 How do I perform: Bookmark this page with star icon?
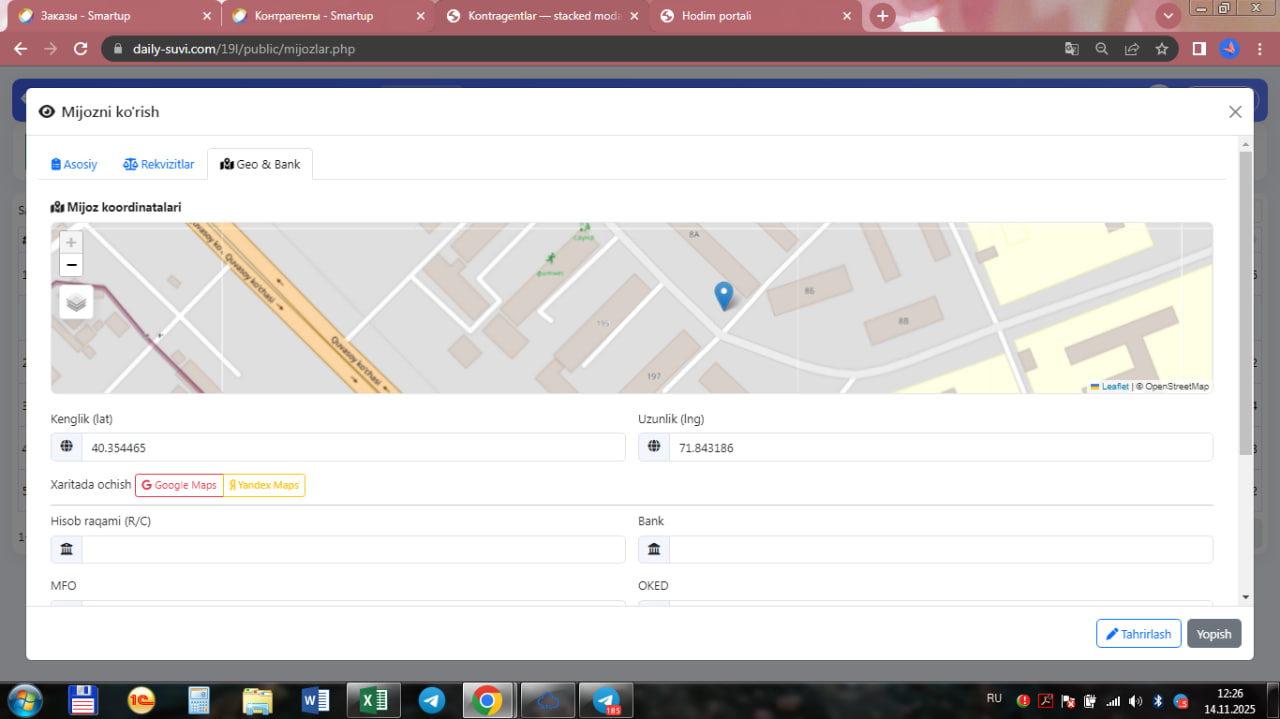click(x=1161, y=48)
